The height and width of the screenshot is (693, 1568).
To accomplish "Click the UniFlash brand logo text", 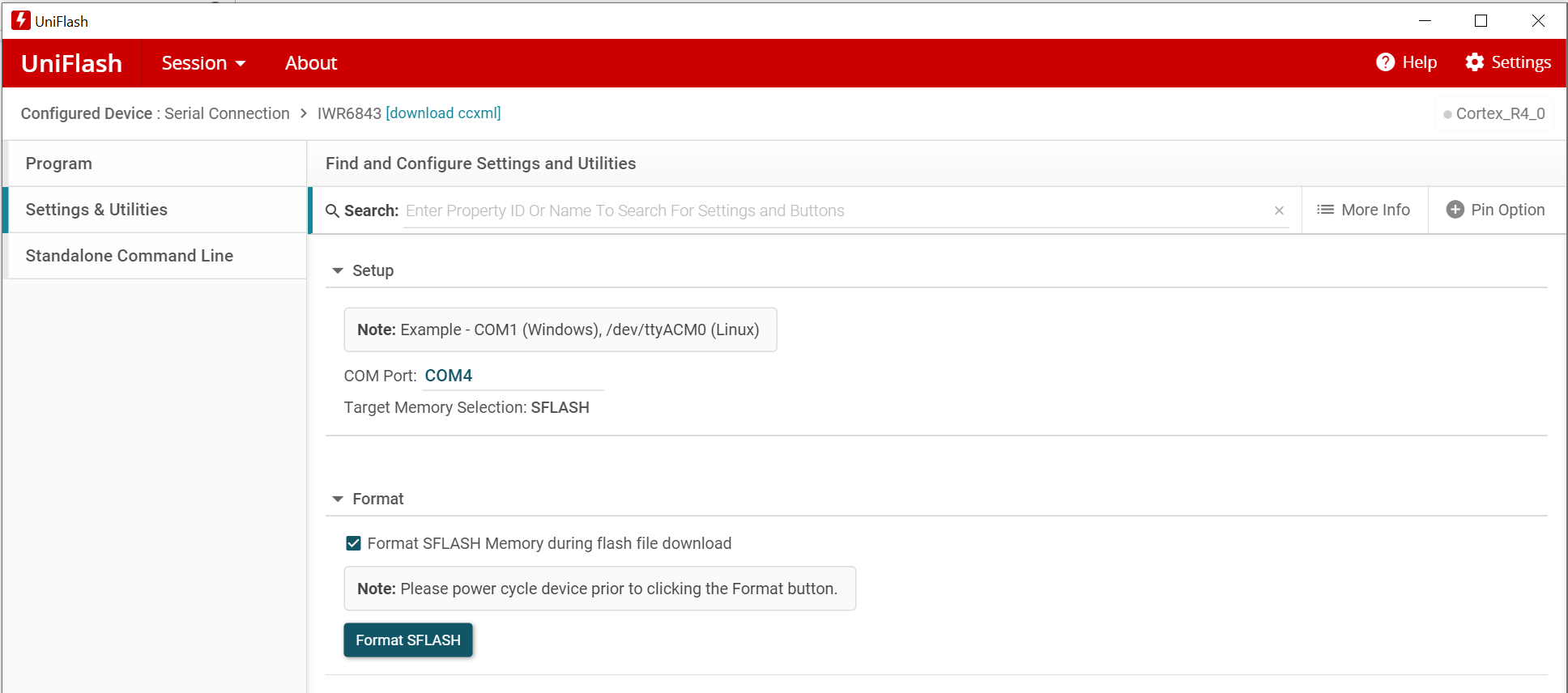I will [72, 63].
